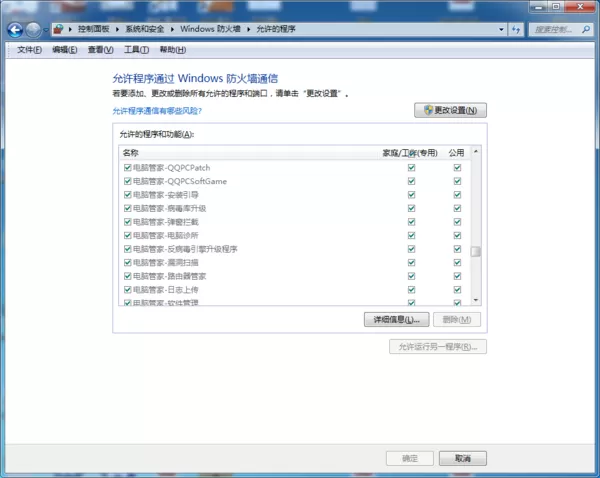This screenshot has height=478, width=600.
Task: Select the 电脑管家-日志上传 row text
Action: [166, 290]
